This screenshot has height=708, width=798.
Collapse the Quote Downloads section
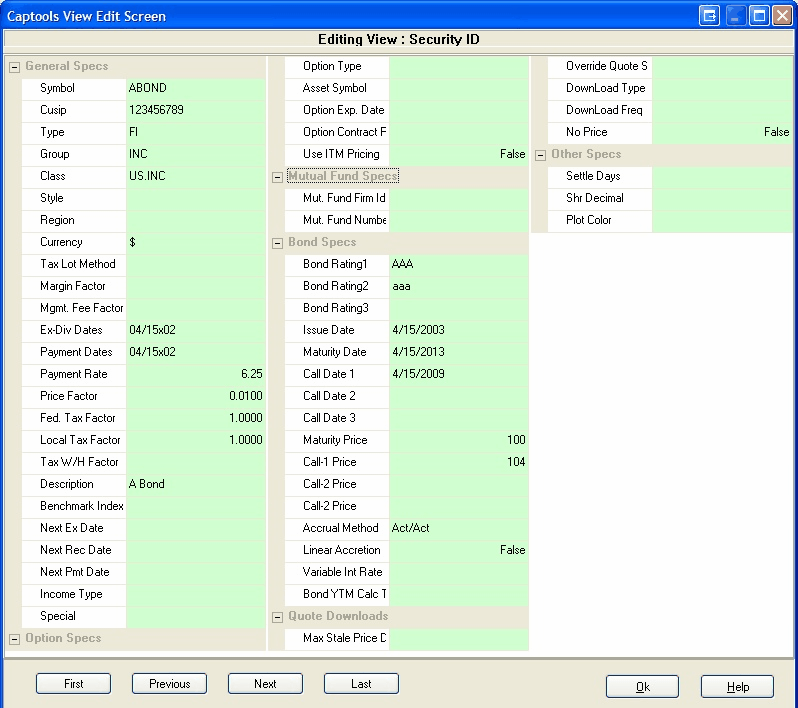278,617
